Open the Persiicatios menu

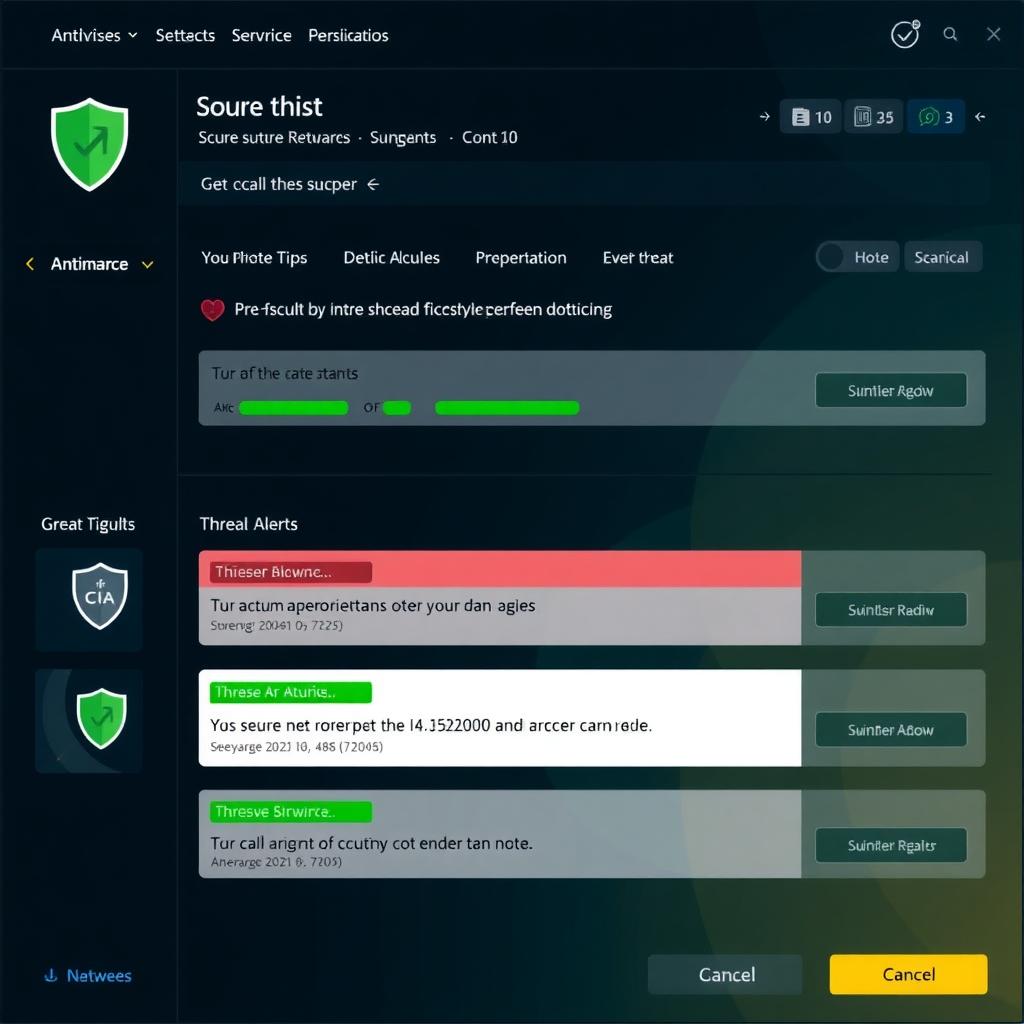[x=348, y=35]
